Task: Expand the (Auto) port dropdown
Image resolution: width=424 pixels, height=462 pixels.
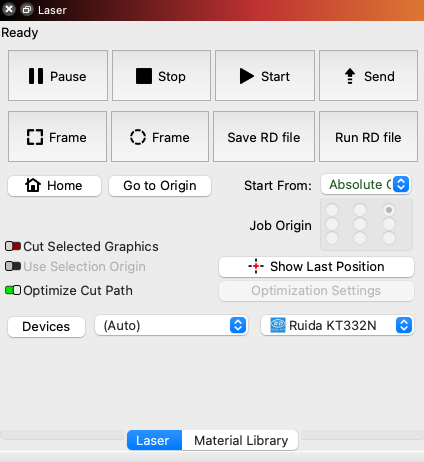Action: [x=171, y=325]
